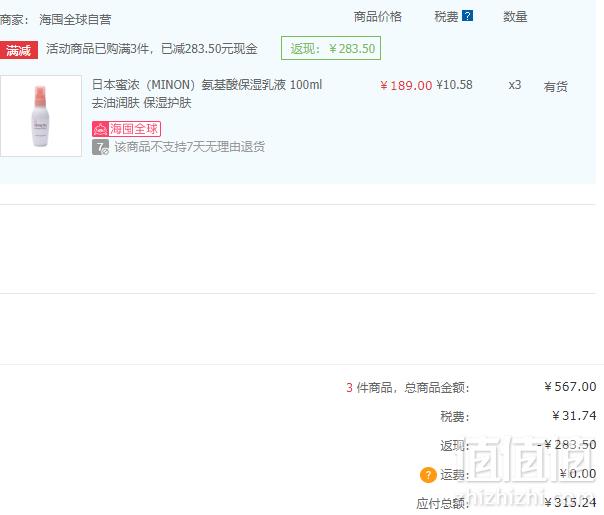Click the 应付总额 label
Screen dimensions: 604x515
(x=443, y=503)
